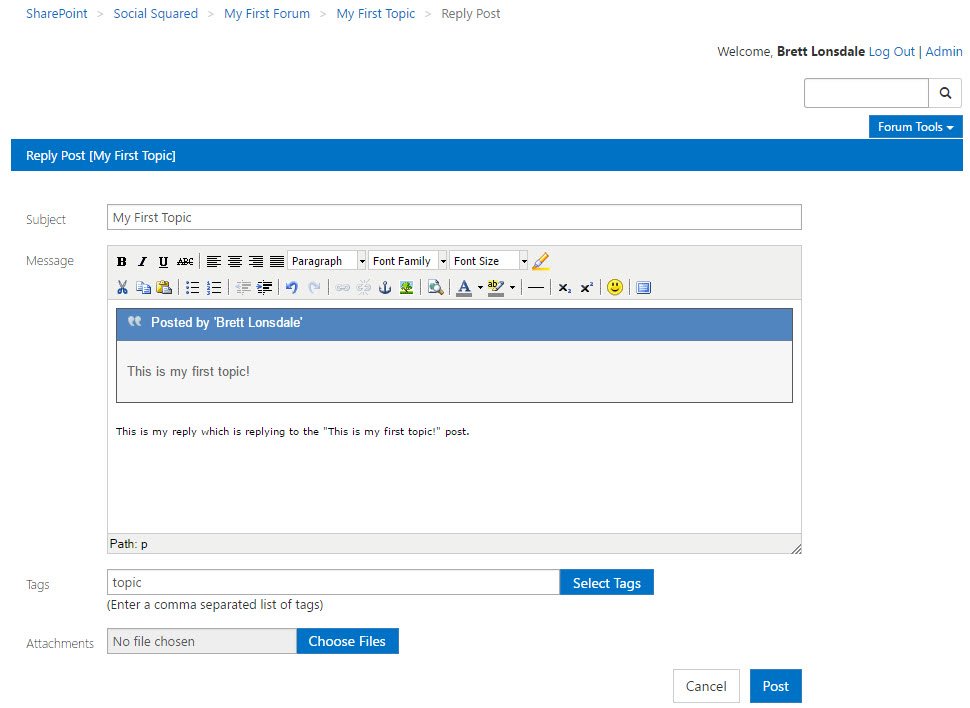Undo the last edit

coord(291,287)
